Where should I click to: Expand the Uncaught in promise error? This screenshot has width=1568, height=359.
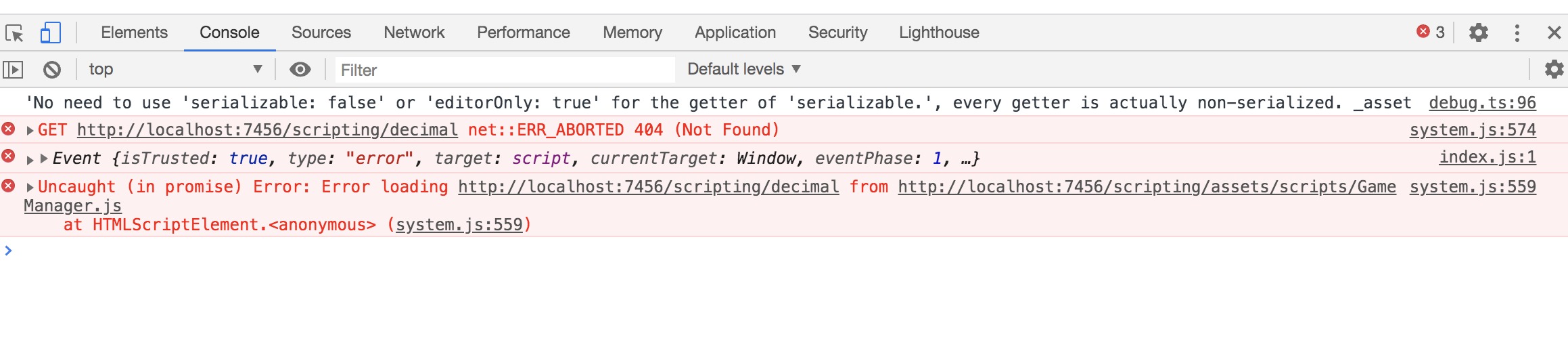click(x=30, y=187)
